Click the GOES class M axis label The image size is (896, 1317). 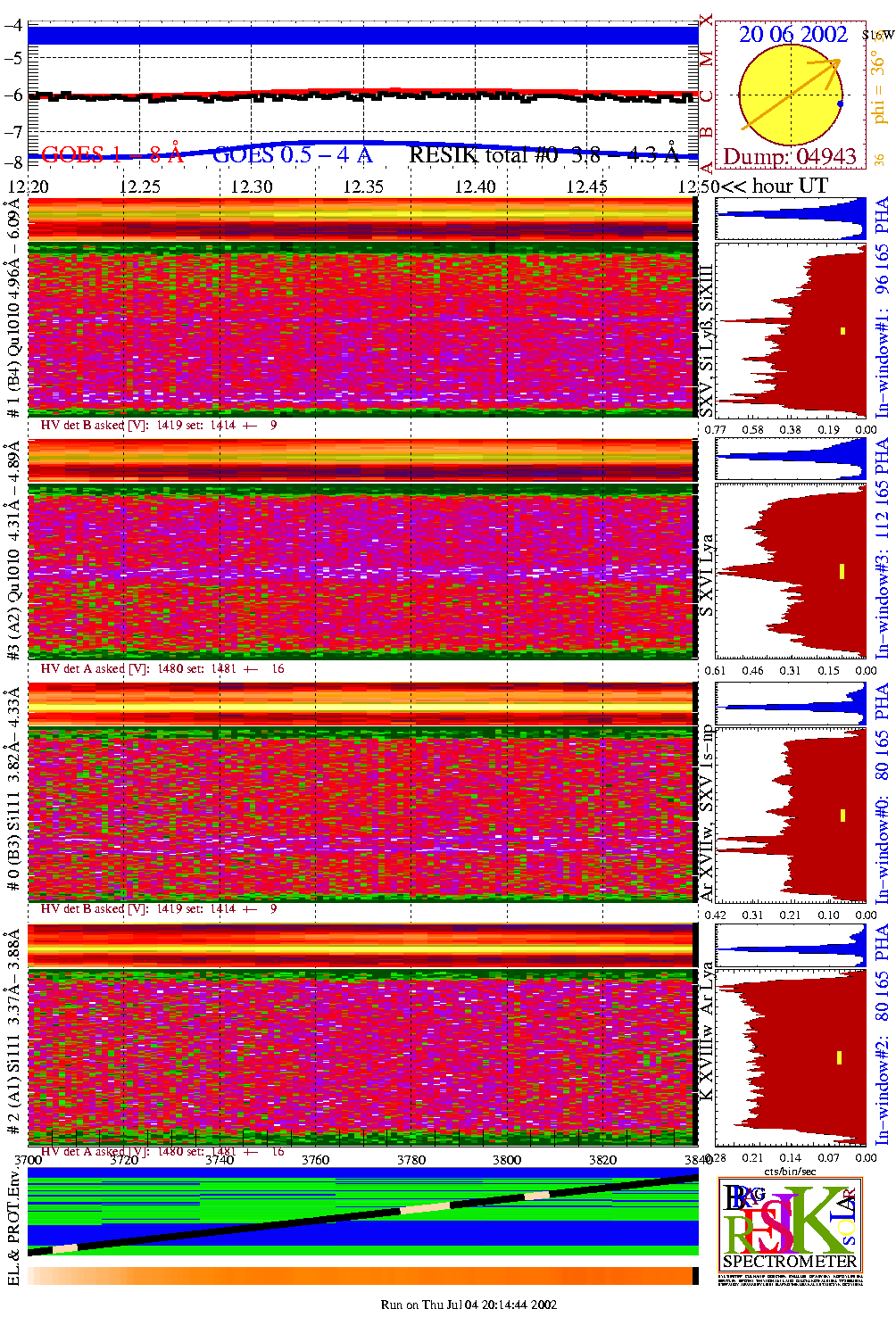706,59
